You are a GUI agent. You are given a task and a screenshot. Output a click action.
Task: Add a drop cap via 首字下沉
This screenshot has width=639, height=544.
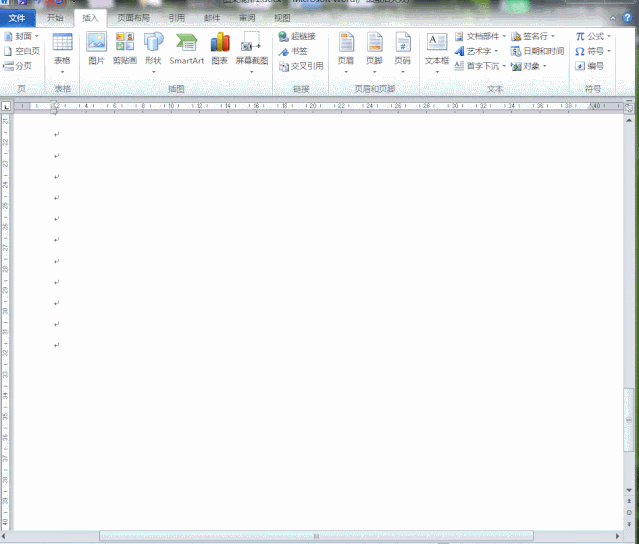[x=480, y=66]
